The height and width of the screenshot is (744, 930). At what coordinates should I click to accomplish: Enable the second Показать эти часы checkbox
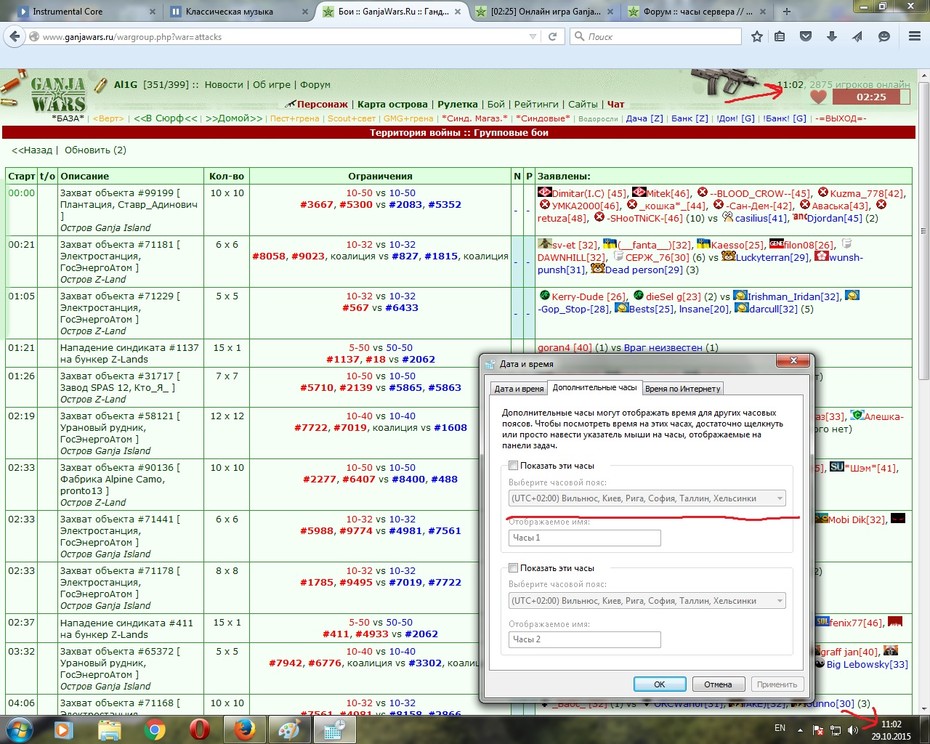514,568
